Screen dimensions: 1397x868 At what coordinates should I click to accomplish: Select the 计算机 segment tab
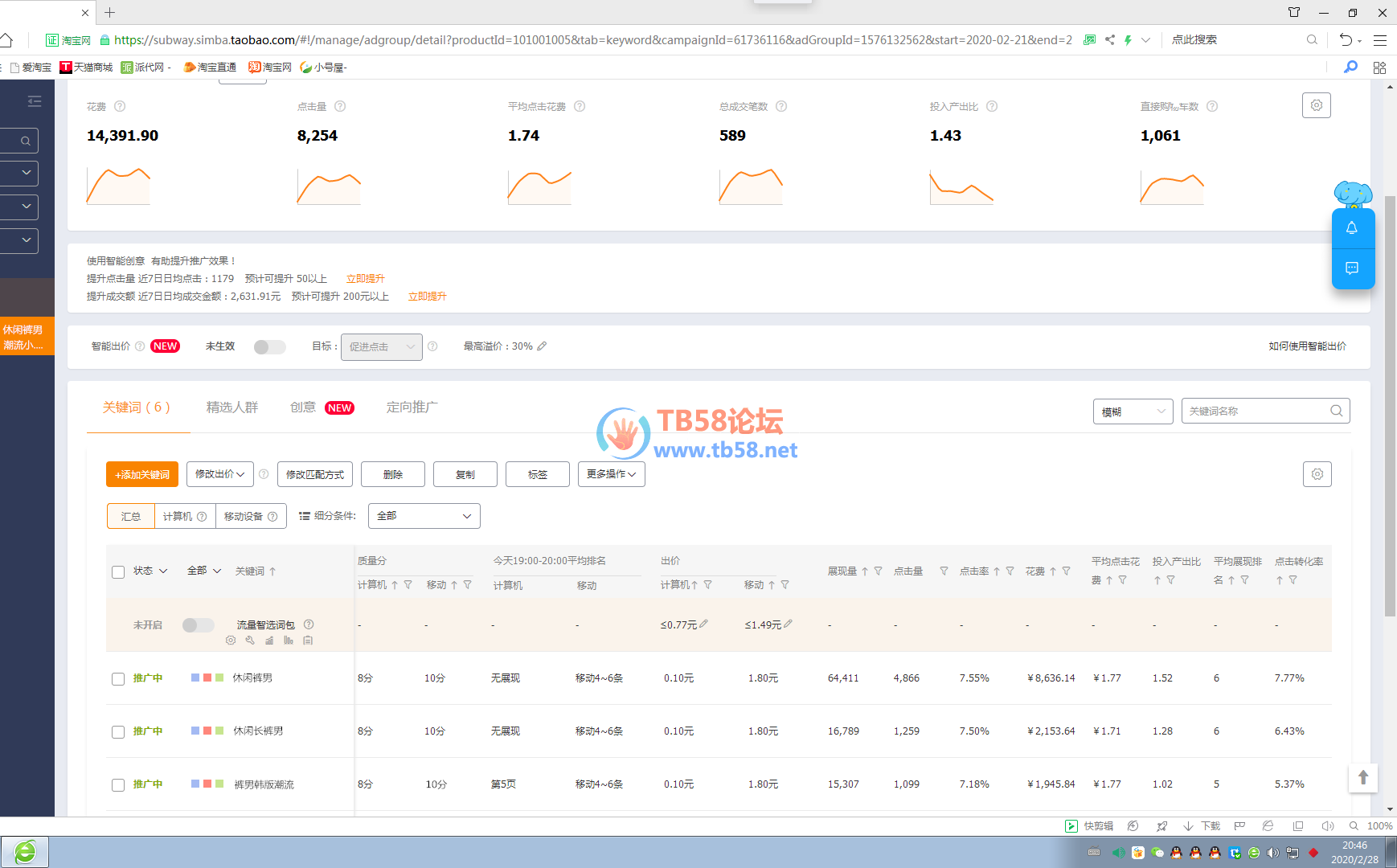click(185, 516)
